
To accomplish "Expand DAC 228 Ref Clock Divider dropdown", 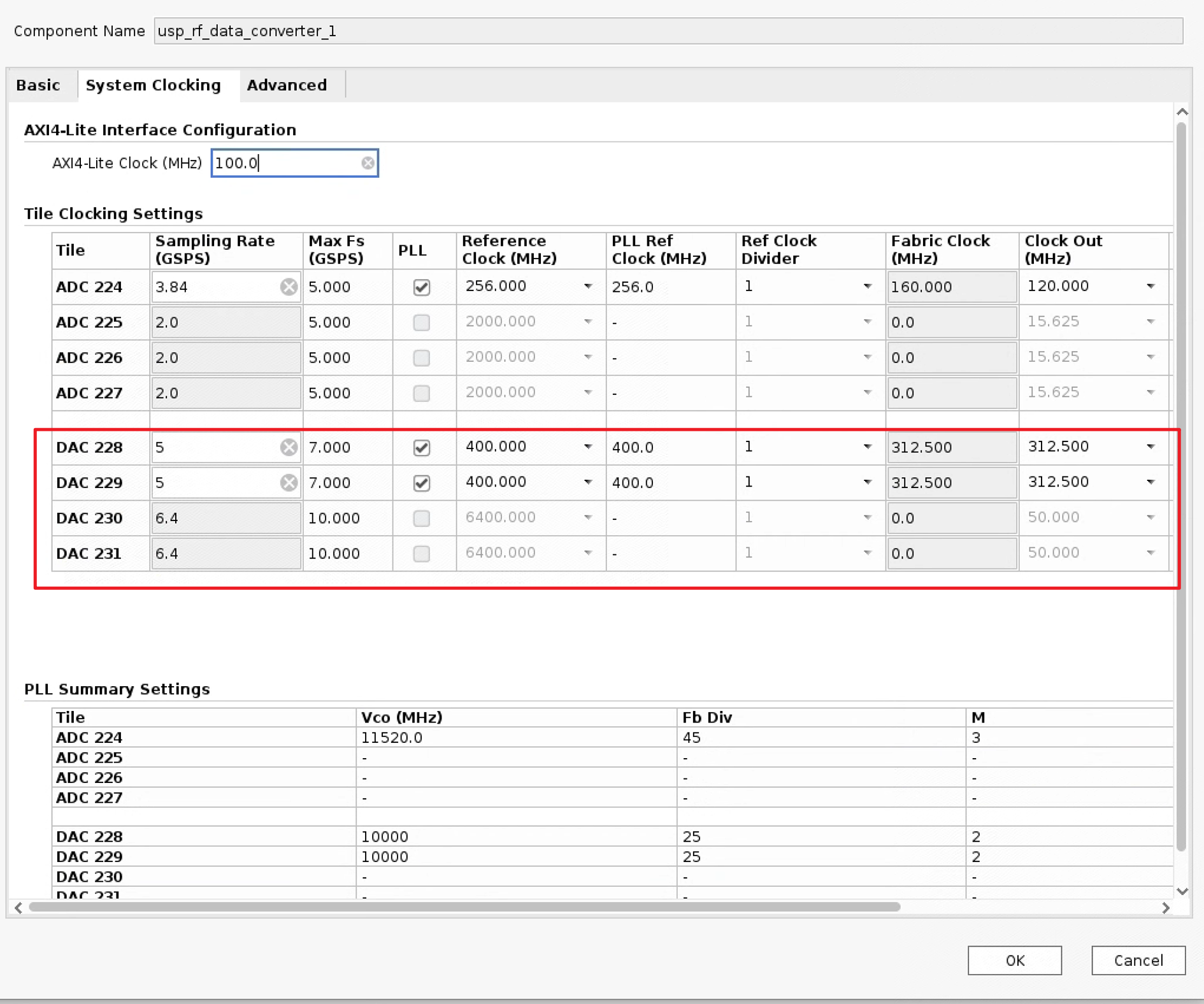I will click(867, 447).
